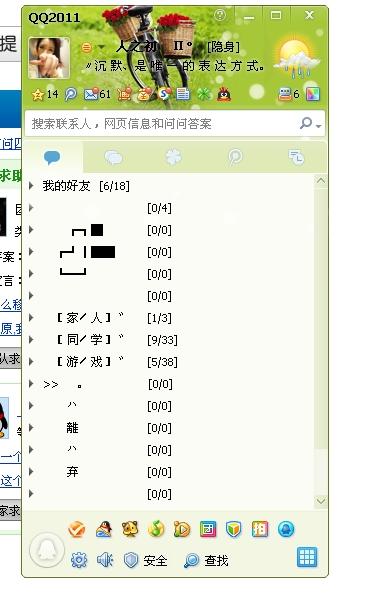The height and width of the screenshot is (608, 378).
Task: Open the Paipai 拍 icon at bottom
Action: tap(259, 529)
